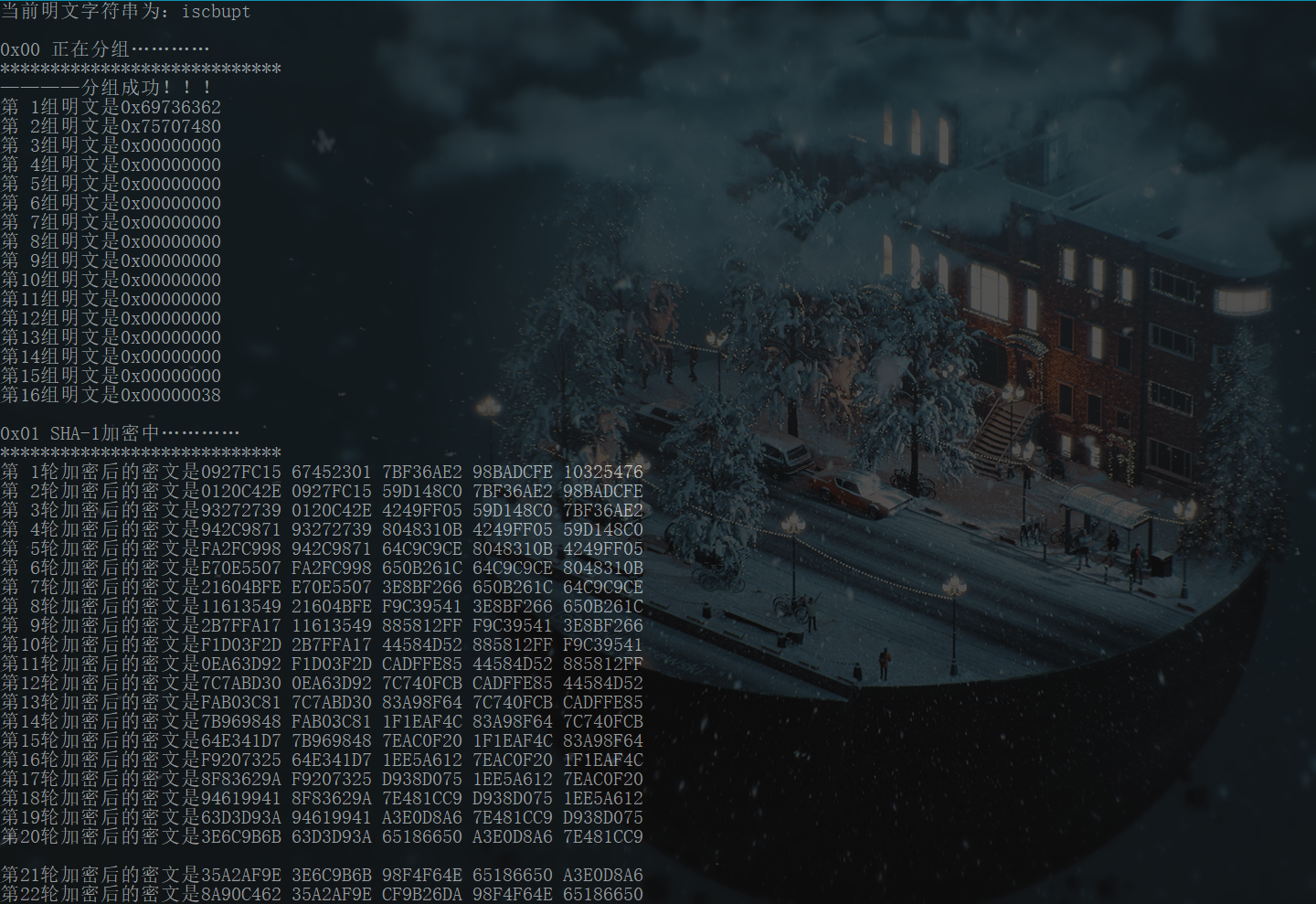Click the plaintext string 'iscbupt' header line

click(128, 12)
